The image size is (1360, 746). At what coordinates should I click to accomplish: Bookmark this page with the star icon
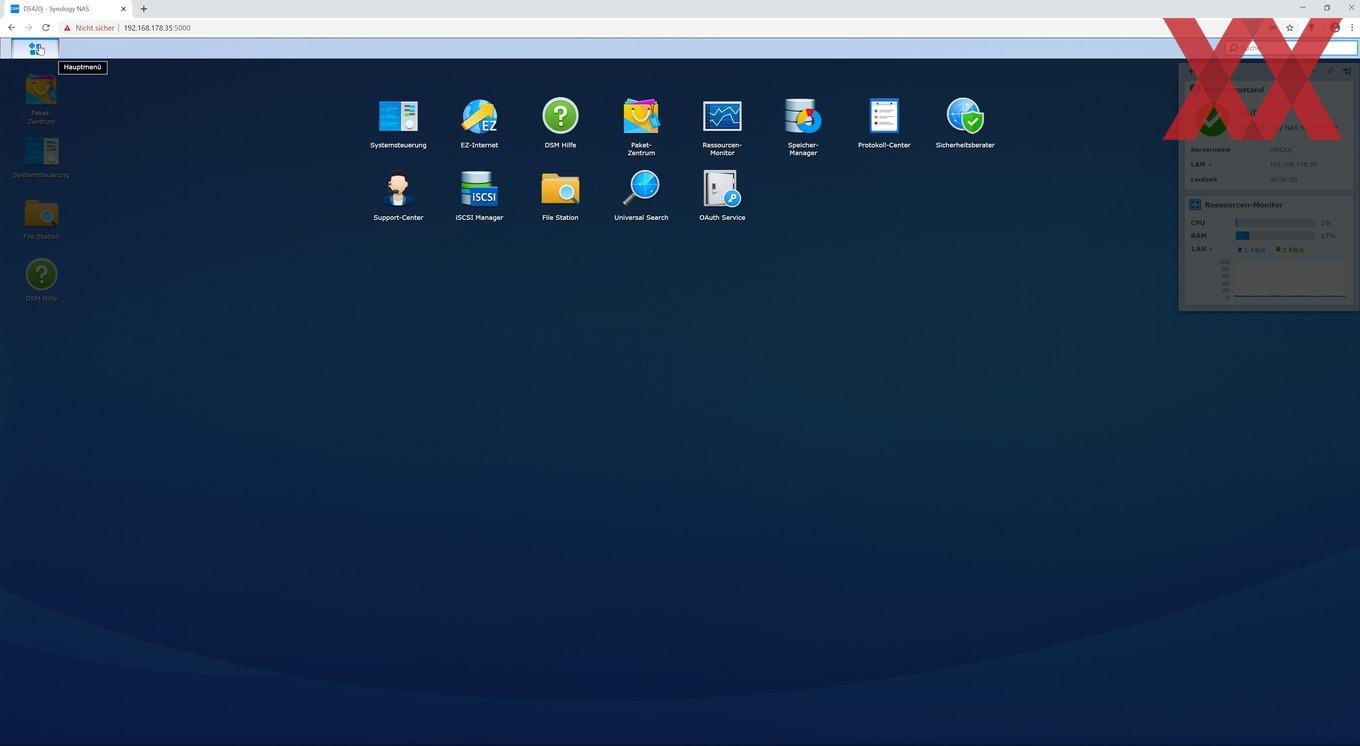click(x=1290, y=27)
